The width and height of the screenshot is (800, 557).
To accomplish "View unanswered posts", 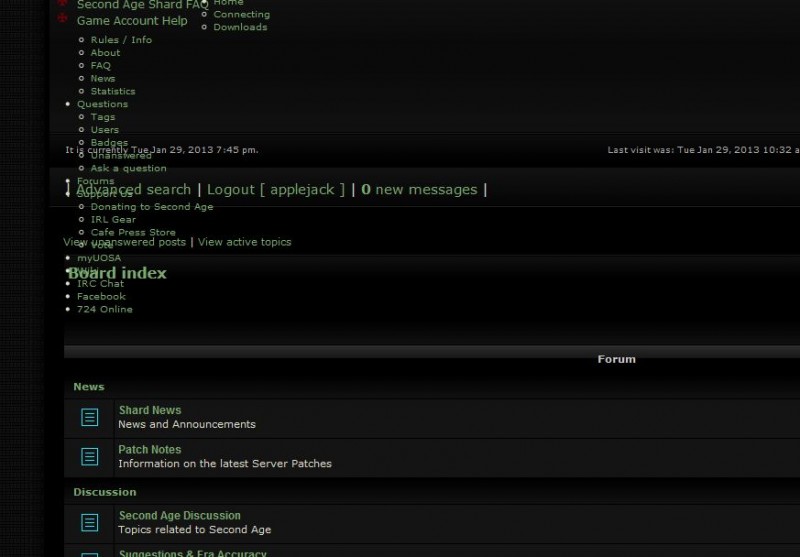I will (x=124, y=242).
